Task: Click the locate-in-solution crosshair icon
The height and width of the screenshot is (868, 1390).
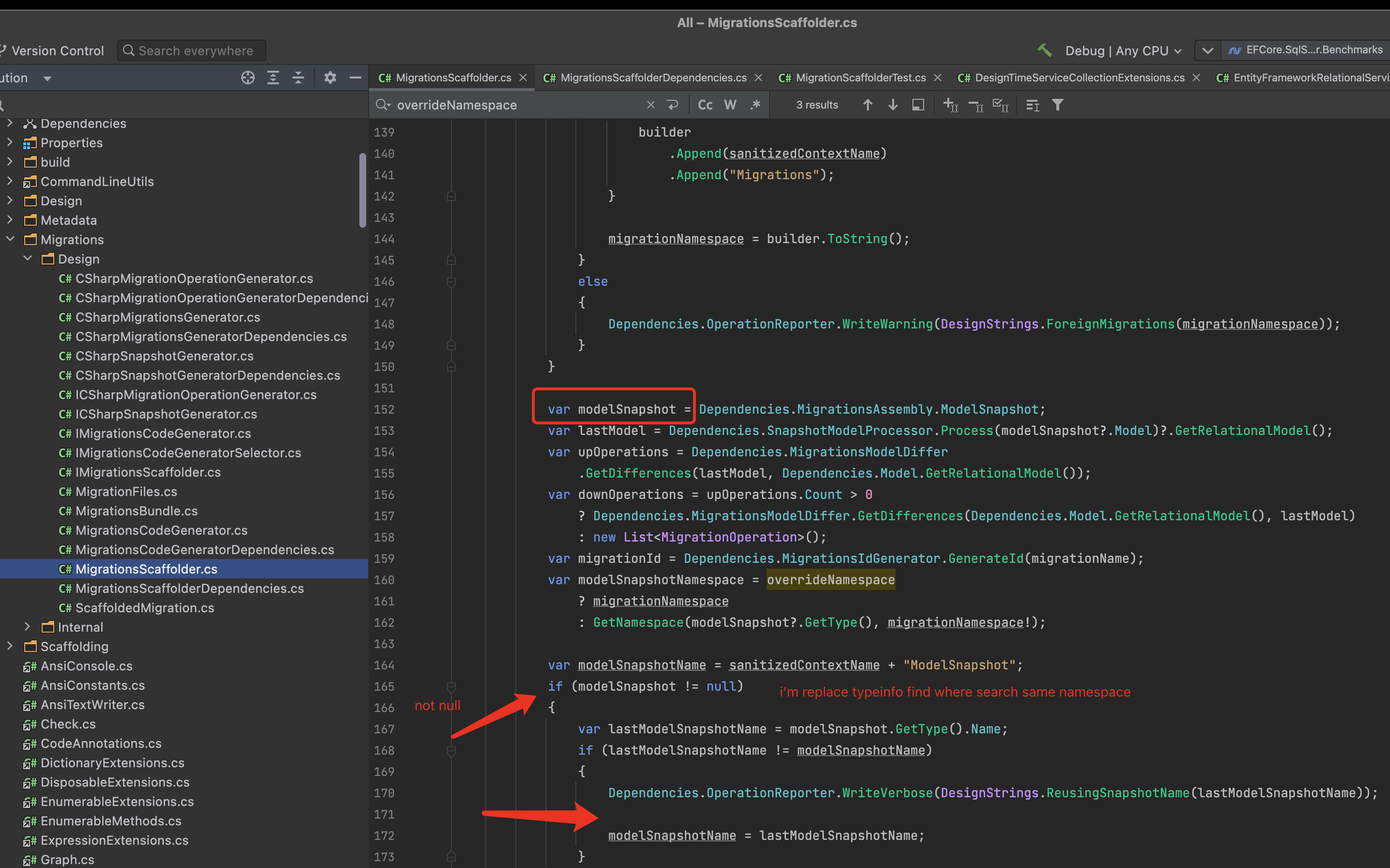Action: (247, 77)
